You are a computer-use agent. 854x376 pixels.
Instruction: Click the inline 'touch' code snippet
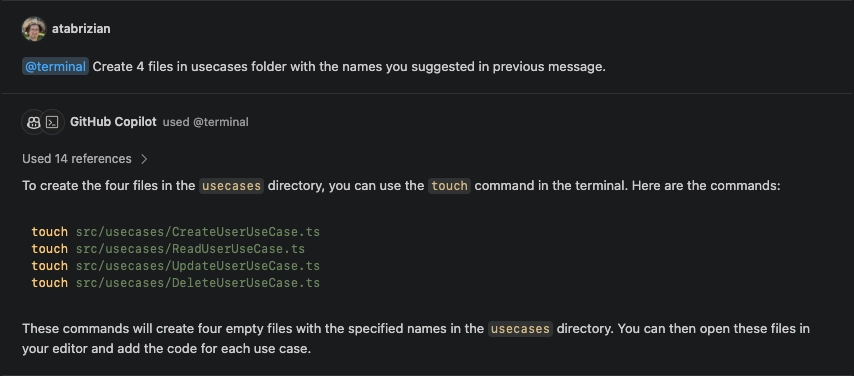[x=449, y=186]
